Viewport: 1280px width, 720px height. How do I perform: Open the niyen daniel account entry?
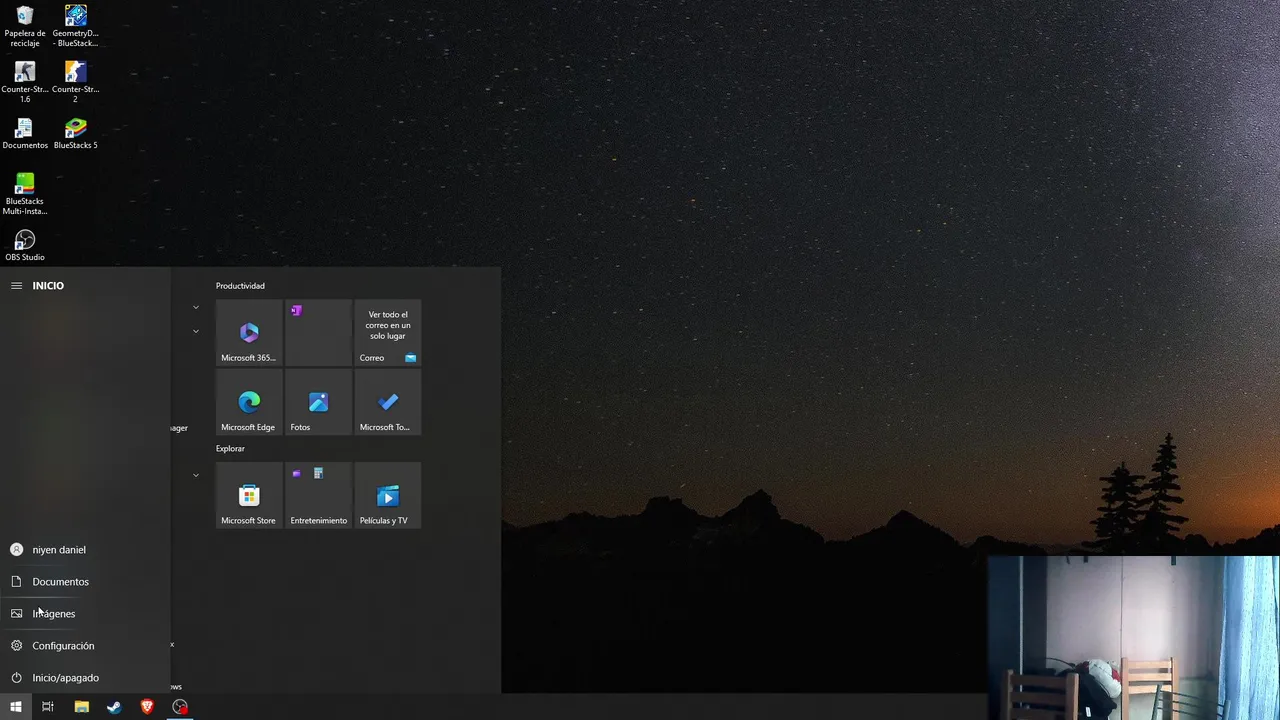[85, 550]
